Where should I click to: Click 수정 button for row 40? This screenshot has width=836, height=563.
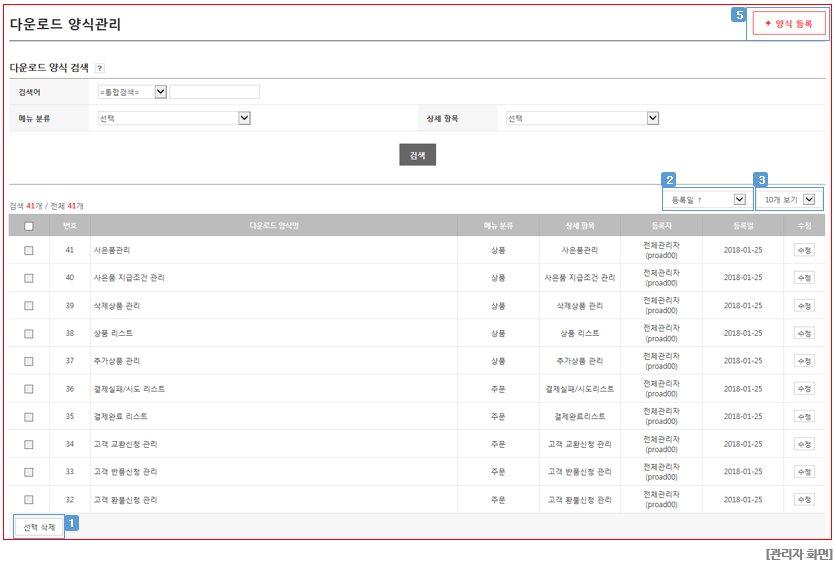[x=805, y=278]
